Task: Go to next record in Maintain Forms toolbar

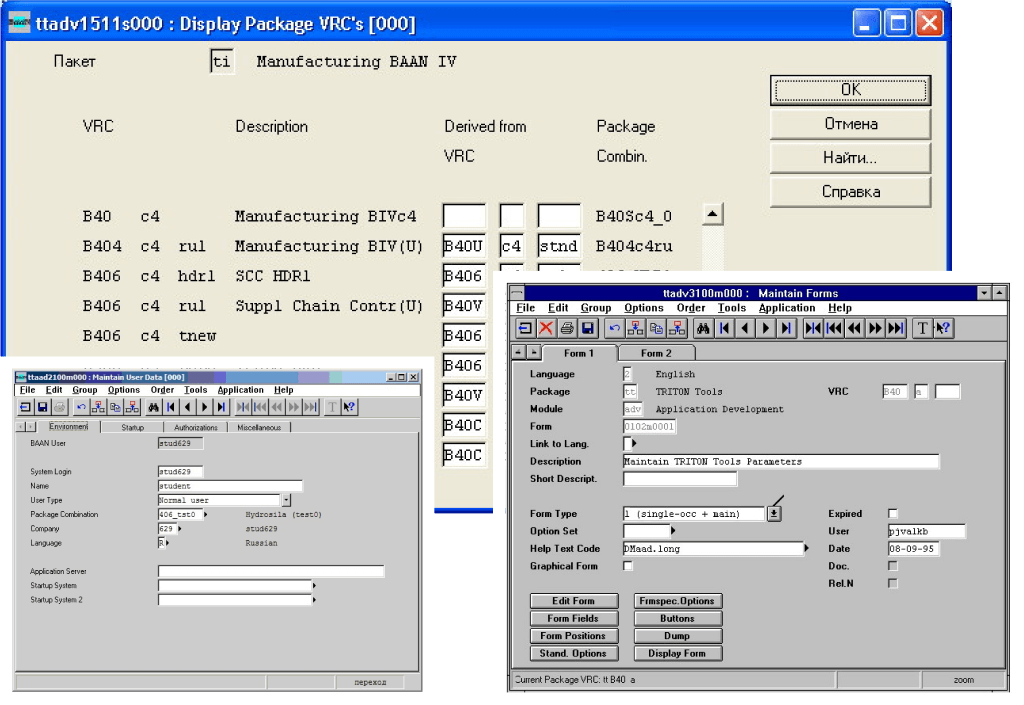Action: point(766,328)
